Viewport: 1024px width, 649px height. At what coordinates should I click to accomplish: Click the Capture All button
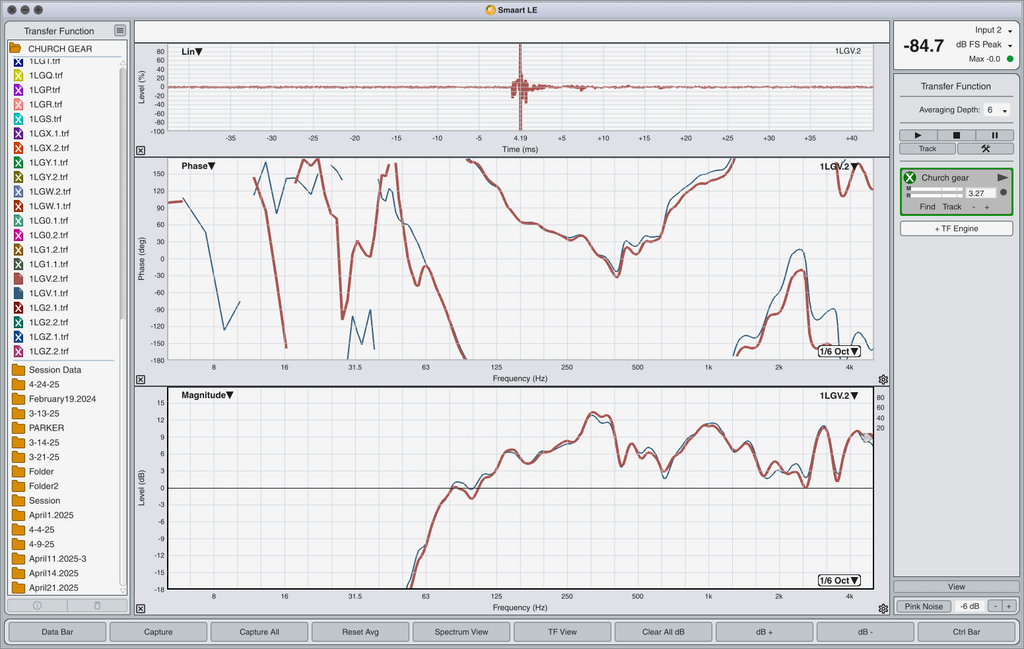click(x=259, y=632)
